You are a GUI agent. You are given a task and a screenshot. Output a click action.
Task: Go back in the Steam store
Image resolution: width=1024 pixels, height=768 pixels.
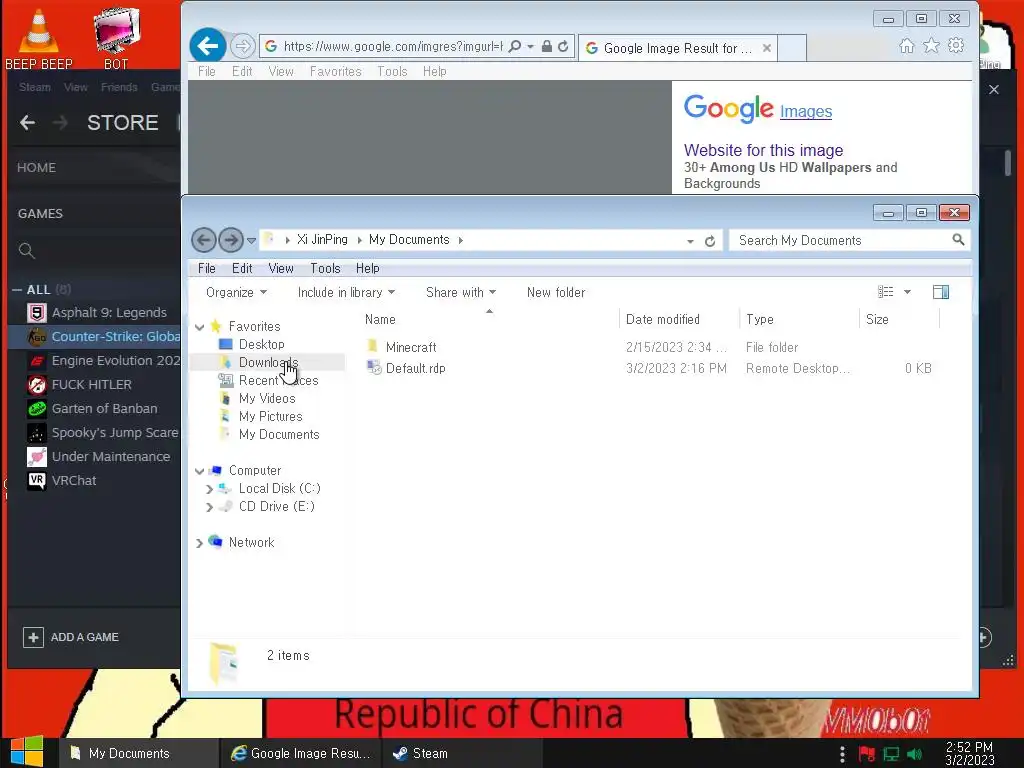pyautogui.click(x=27, y=122)
